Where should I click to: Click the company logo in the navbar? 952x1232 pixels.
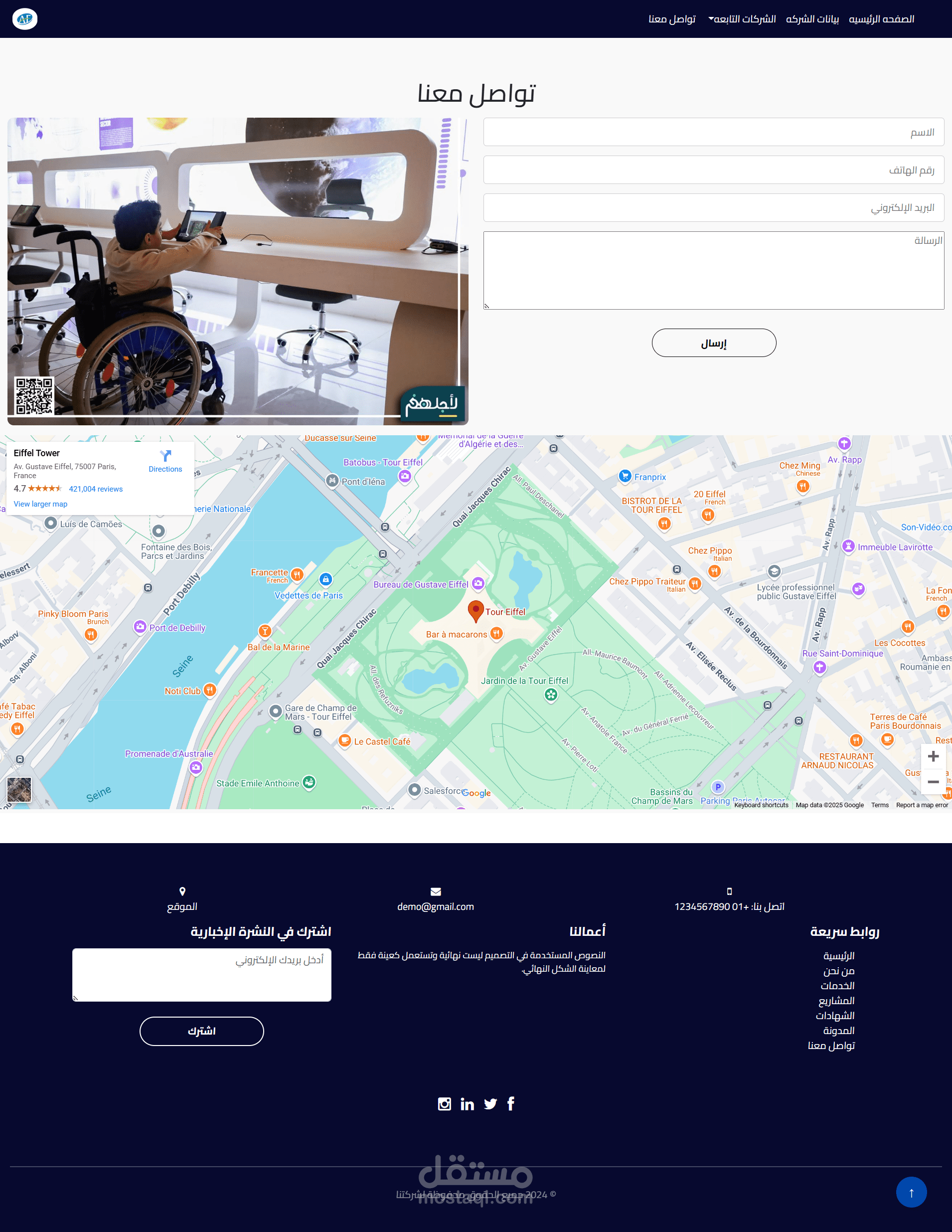[25, 19]
